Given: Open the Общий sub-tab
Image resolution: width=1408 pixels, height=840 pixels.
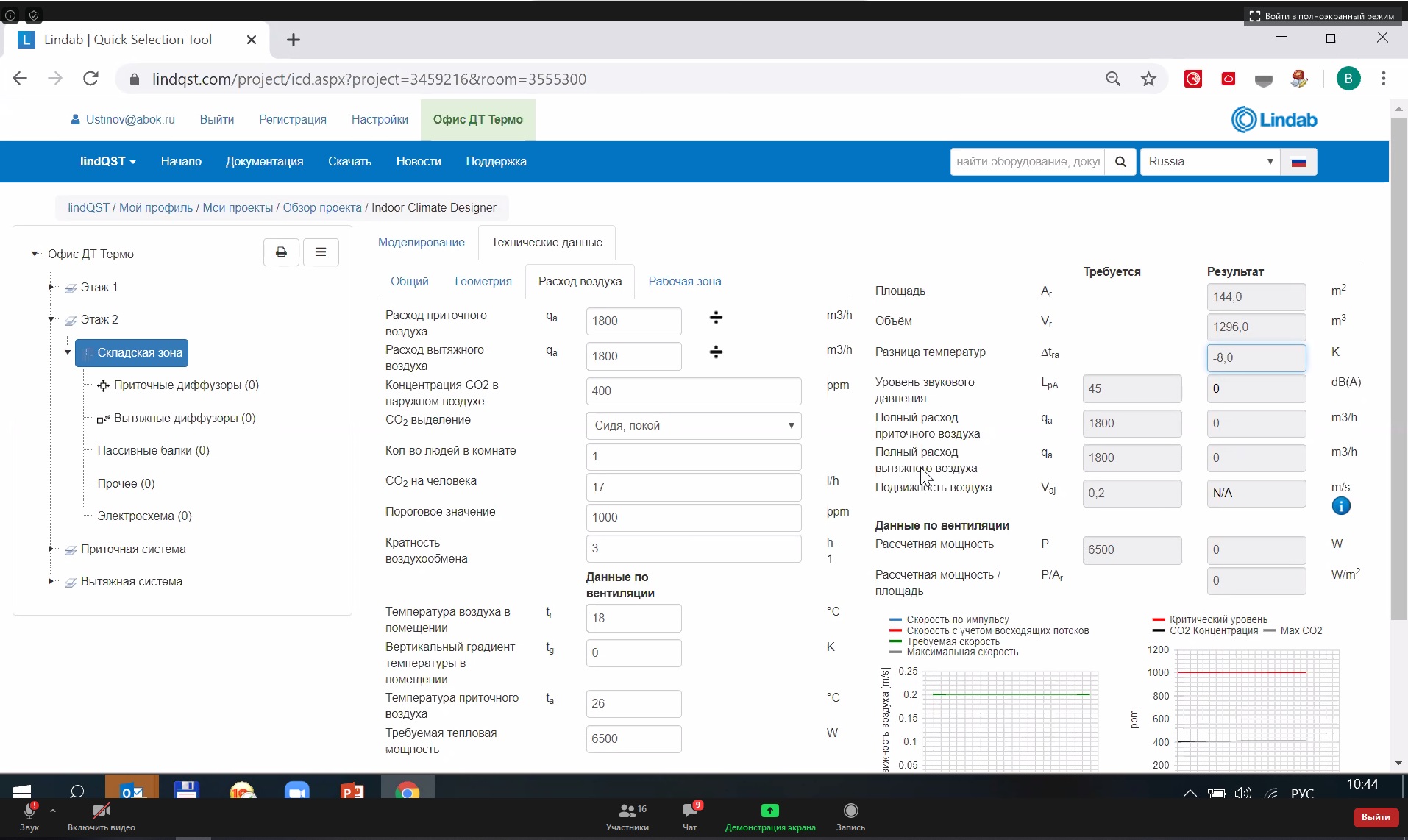Looking at the screenshot, I should click(410, 282).
